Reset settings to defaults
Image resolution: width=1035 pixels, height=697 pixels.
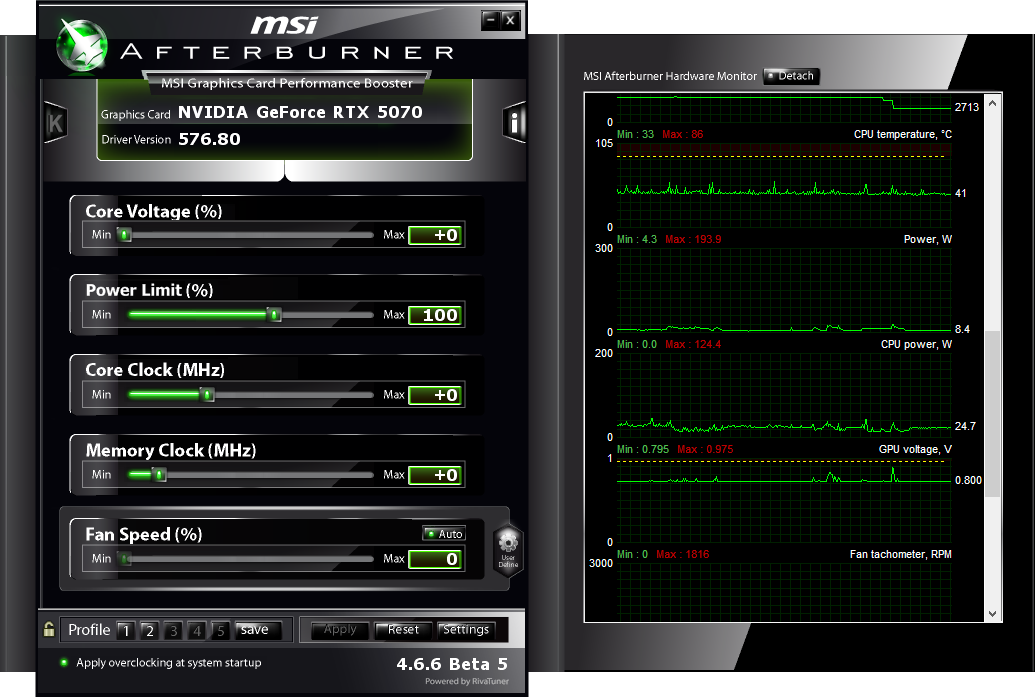(403, 630)
